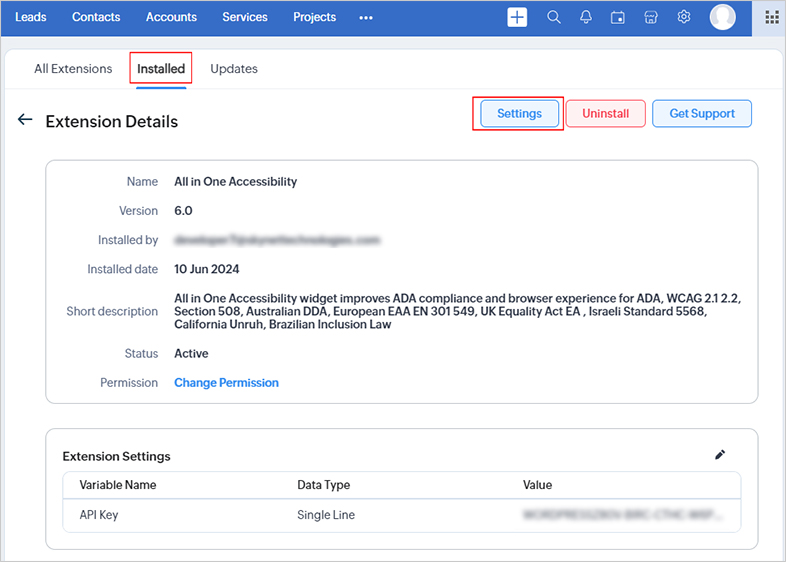Click the API Key variable name cell
Screen dimensions: 786x562
point(99,515)
